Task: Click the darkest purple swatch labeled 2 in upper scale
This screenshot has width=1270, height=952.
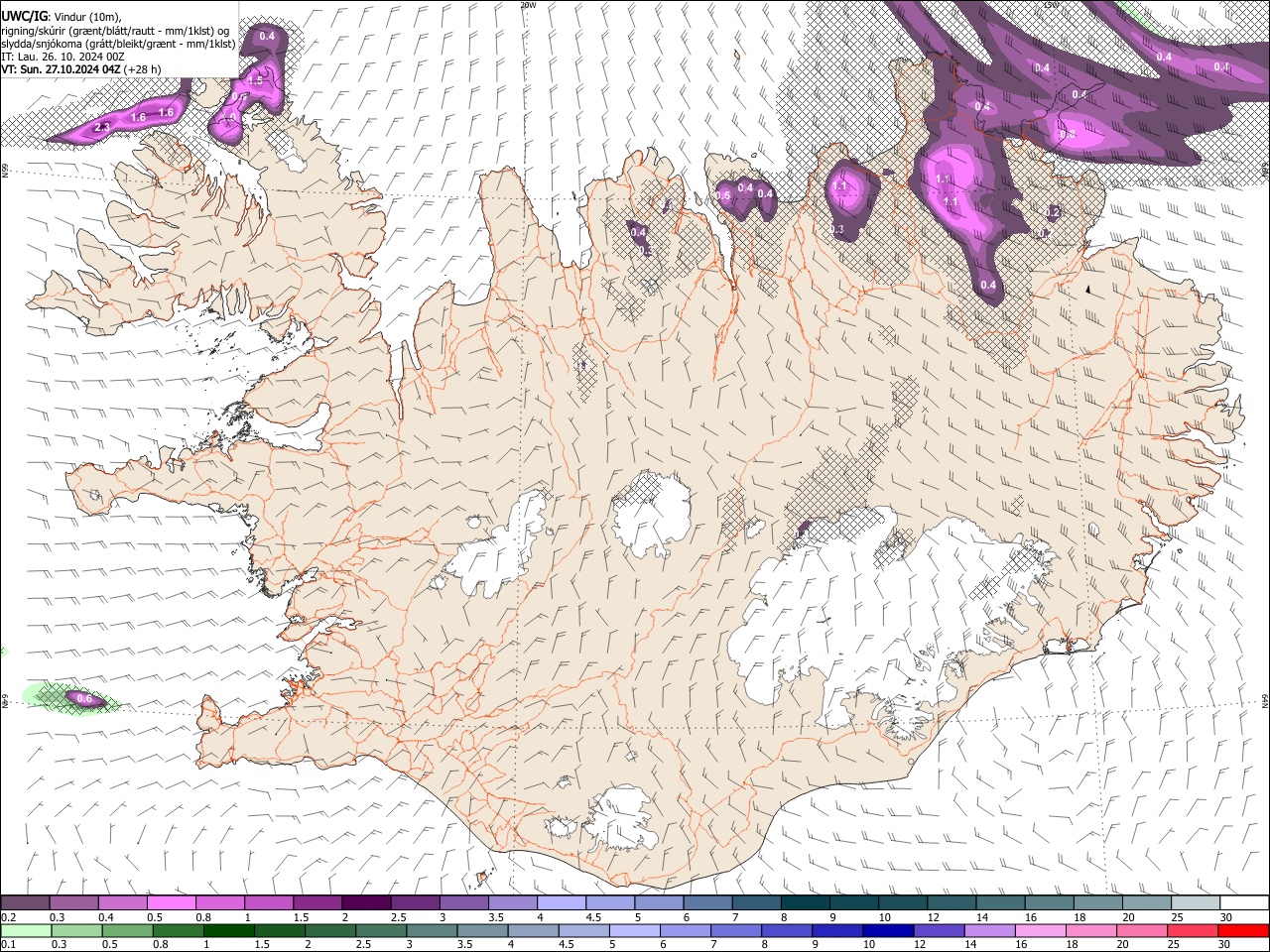Action: (x=365, y=903)
